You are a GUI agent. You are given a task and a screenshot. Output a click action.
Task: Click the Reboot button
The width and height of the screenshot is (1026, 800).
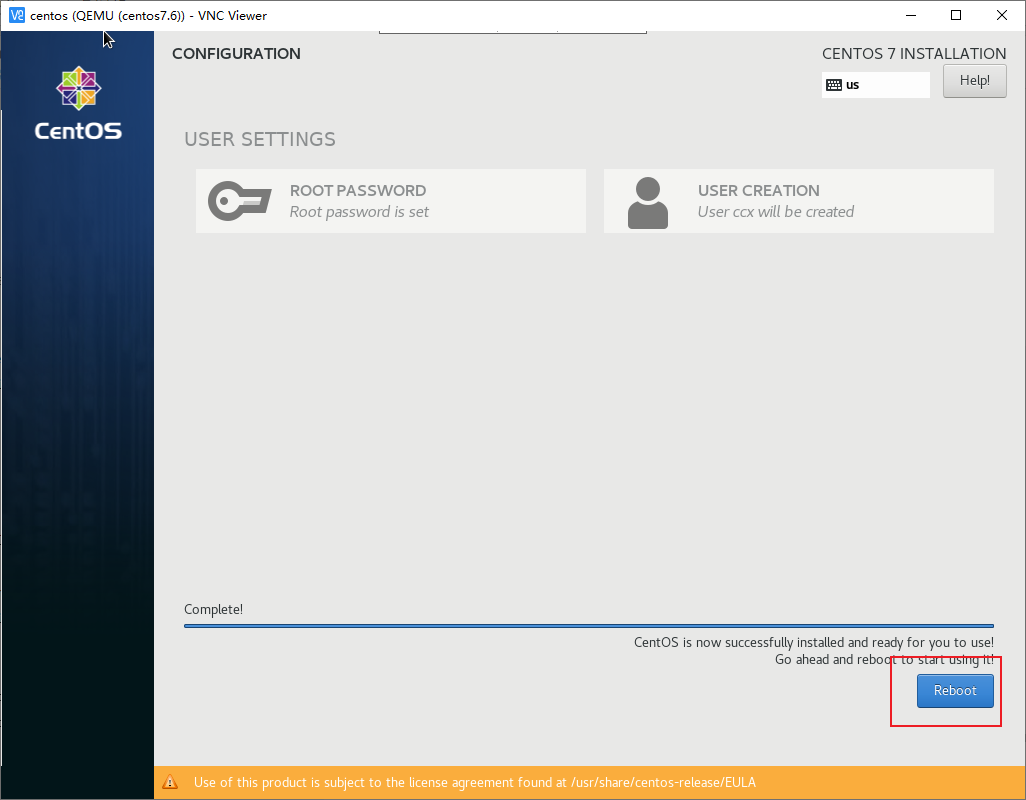(x=955, y=691)
